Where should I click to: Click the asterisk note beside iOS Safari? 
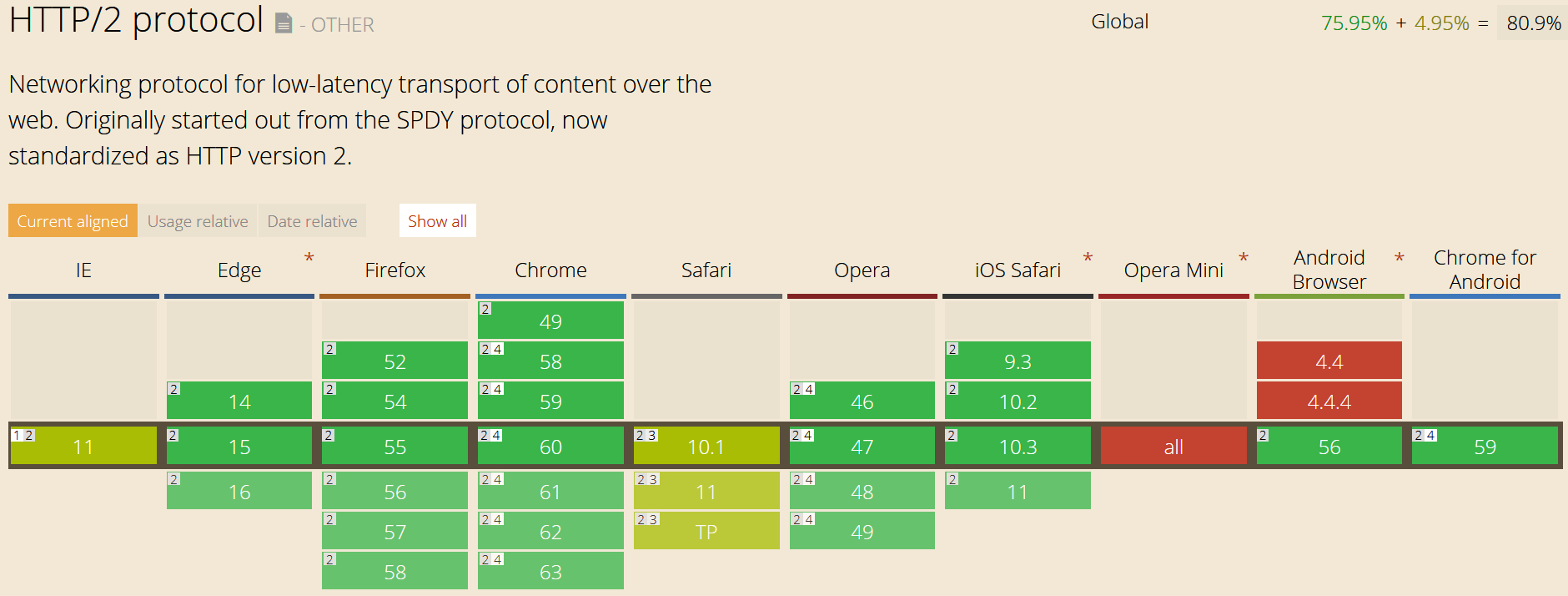[1088, 259]
